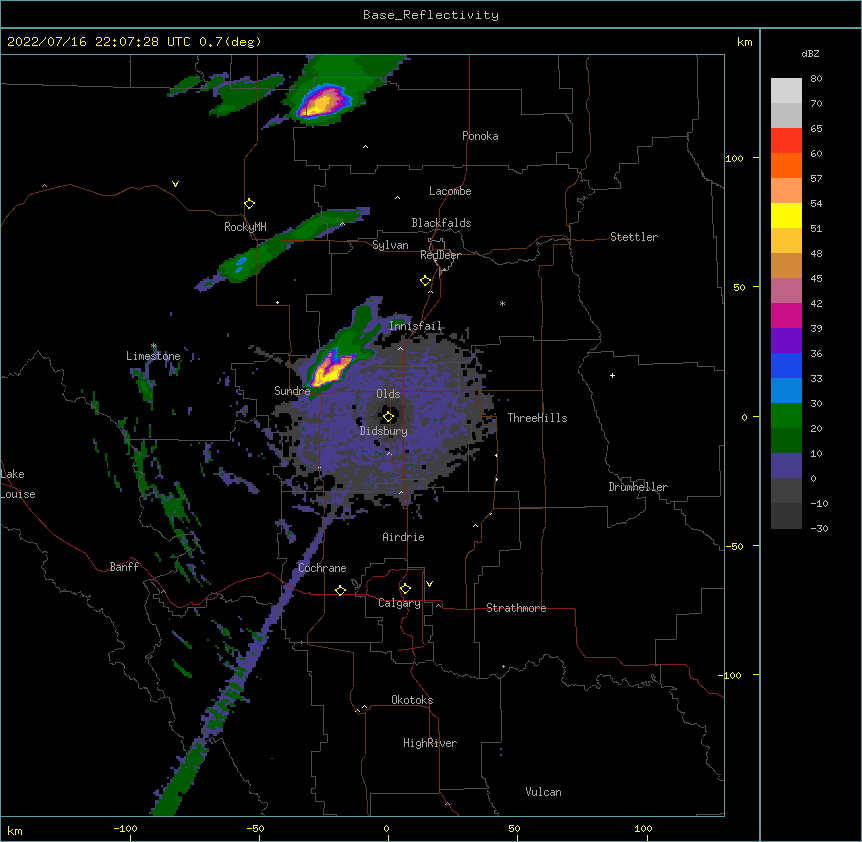Viewport: 862px width, 842px height.
Task: Select the orange 57-60 dBZ legend swatch
Action: click(786, 165)
